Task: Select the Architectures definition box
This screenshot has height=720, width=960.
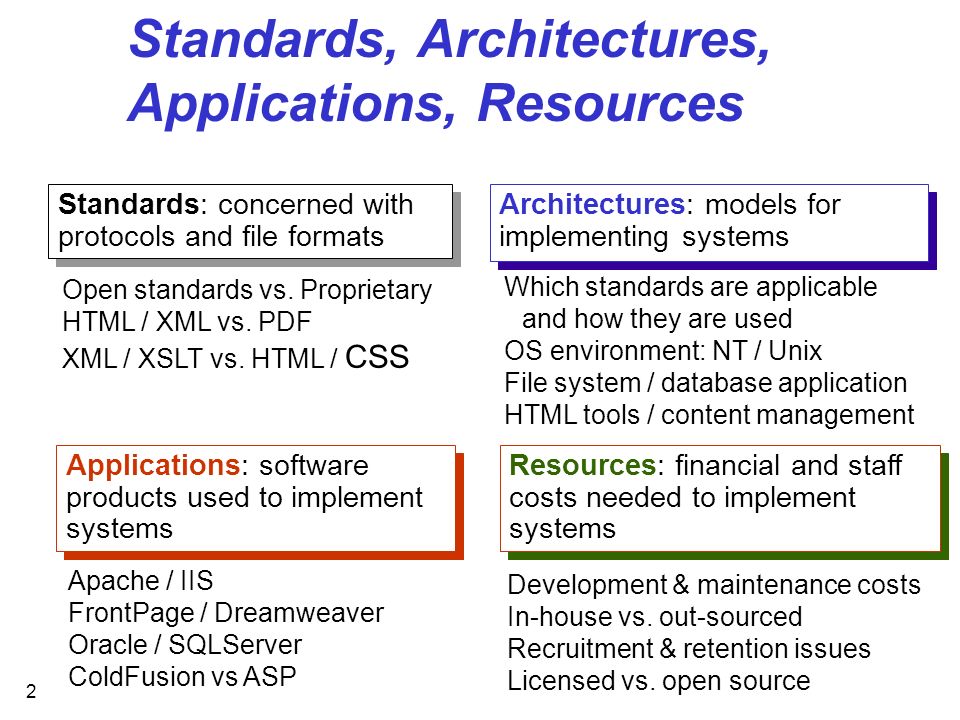Action: [709, 223]
